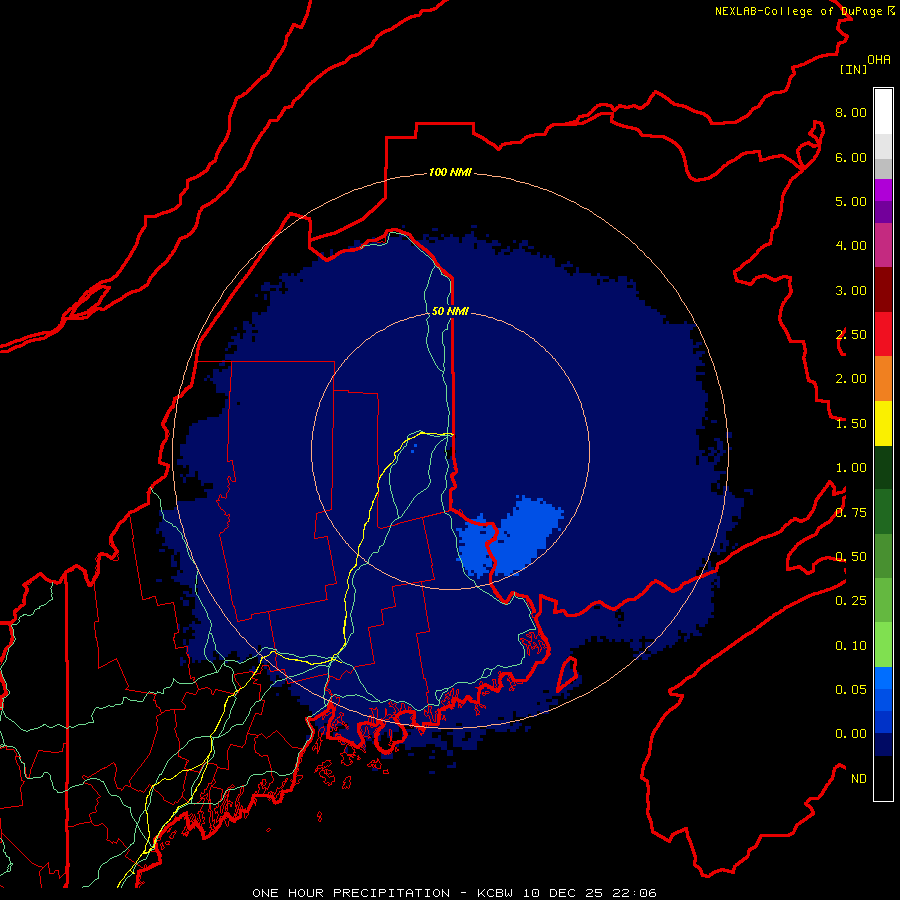The image size is (900, 900).
Task: Click the 1.50 legend value
Action: (x=851, y=424)
